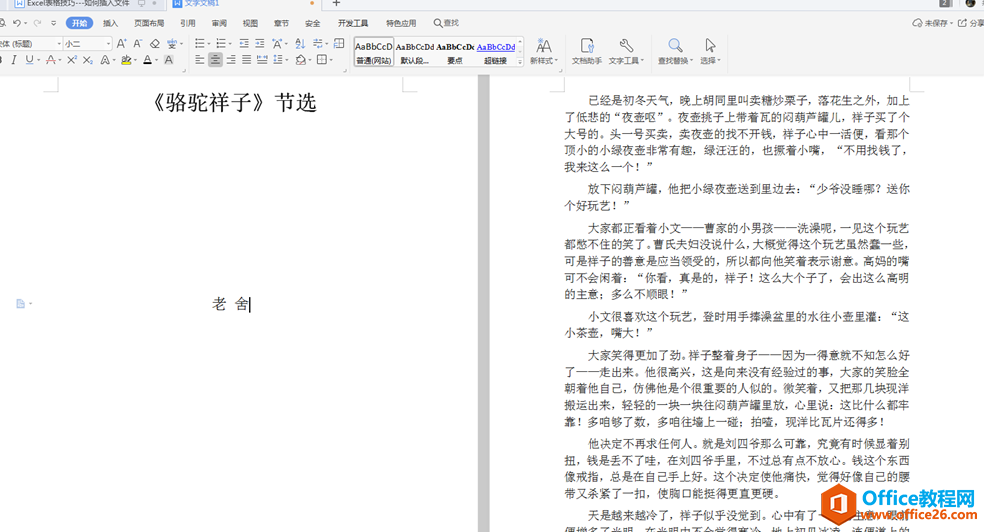
Task: Click the distributed alignment icon
Action: pyautogui.click(x=262, y=60)
